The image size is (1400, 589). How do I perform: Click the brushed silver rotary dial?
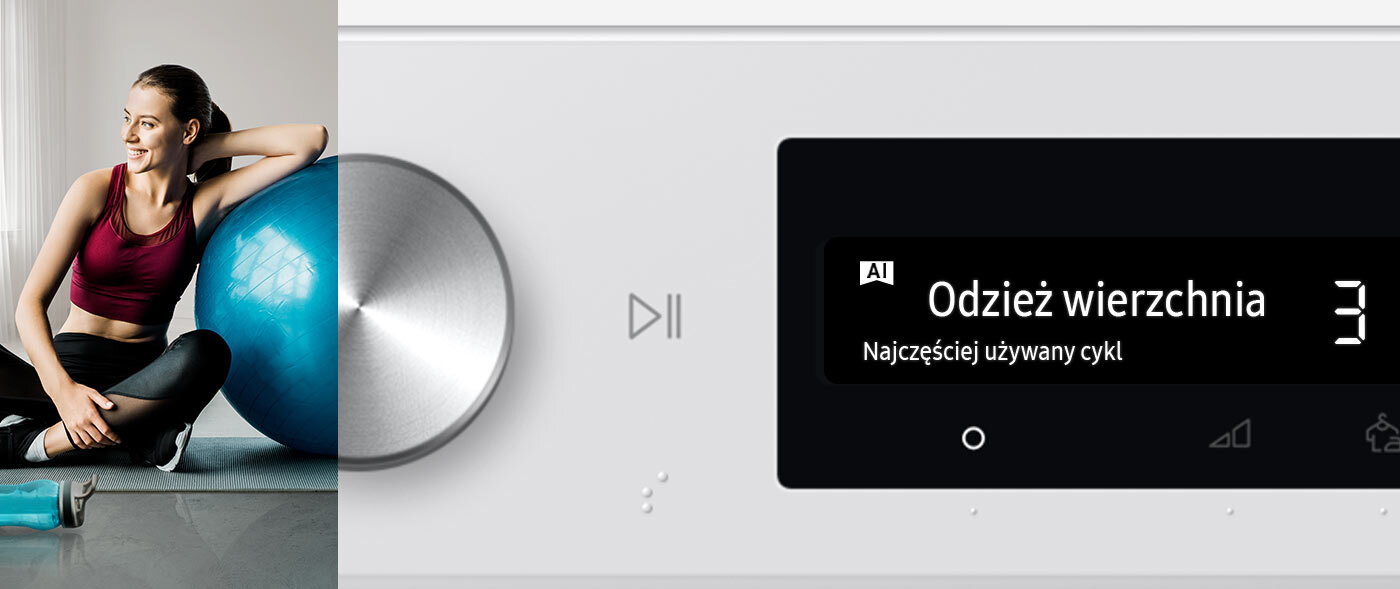pos(425,312)
